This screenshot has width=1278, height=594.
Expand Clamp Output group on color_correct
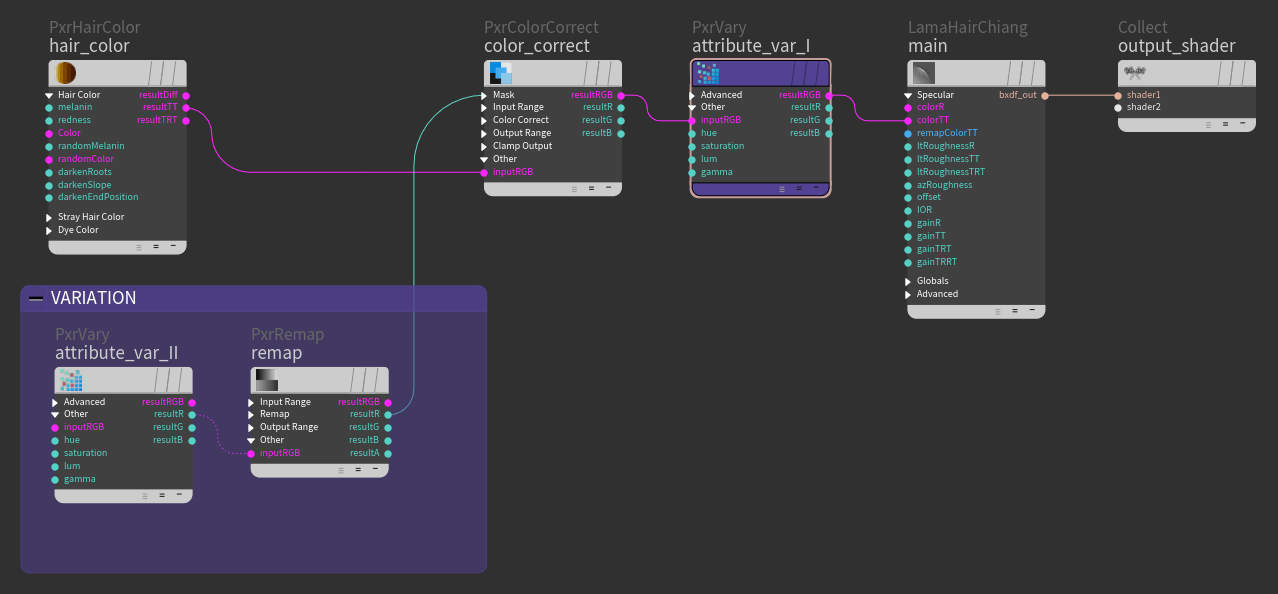(484, 146)
